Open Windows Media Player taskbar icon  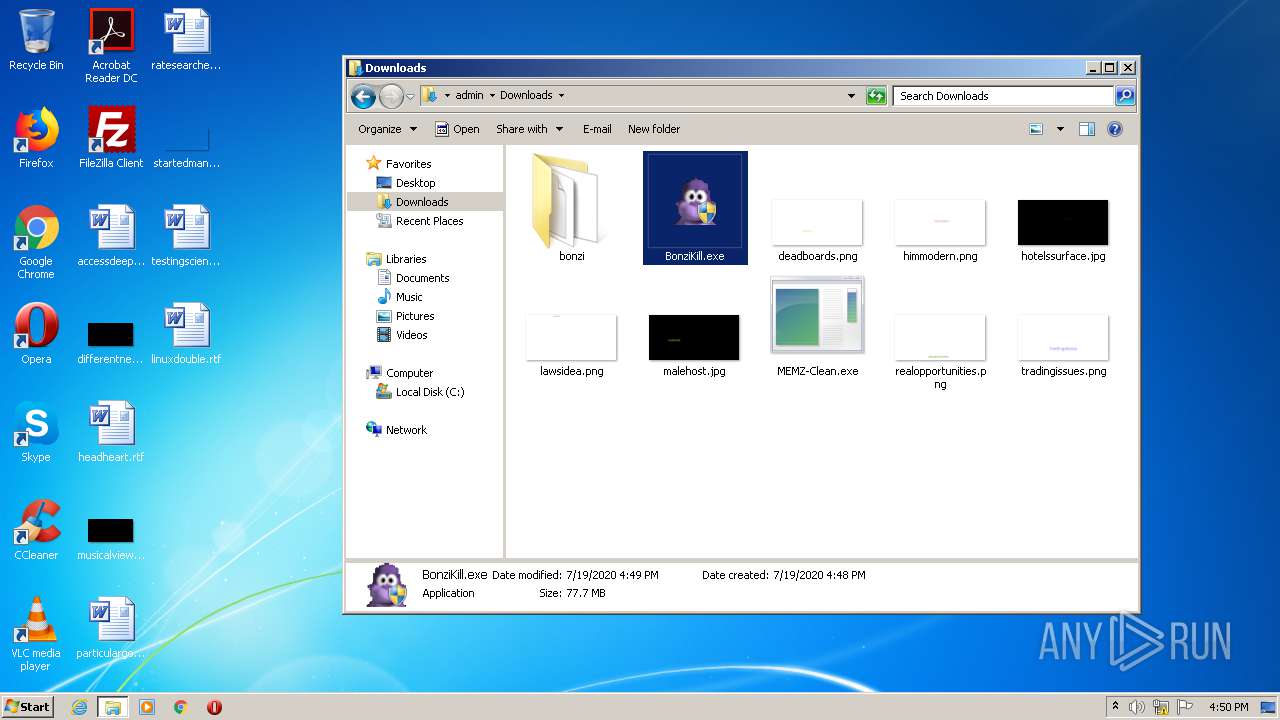pyautogui.click(x=147, y=707)
